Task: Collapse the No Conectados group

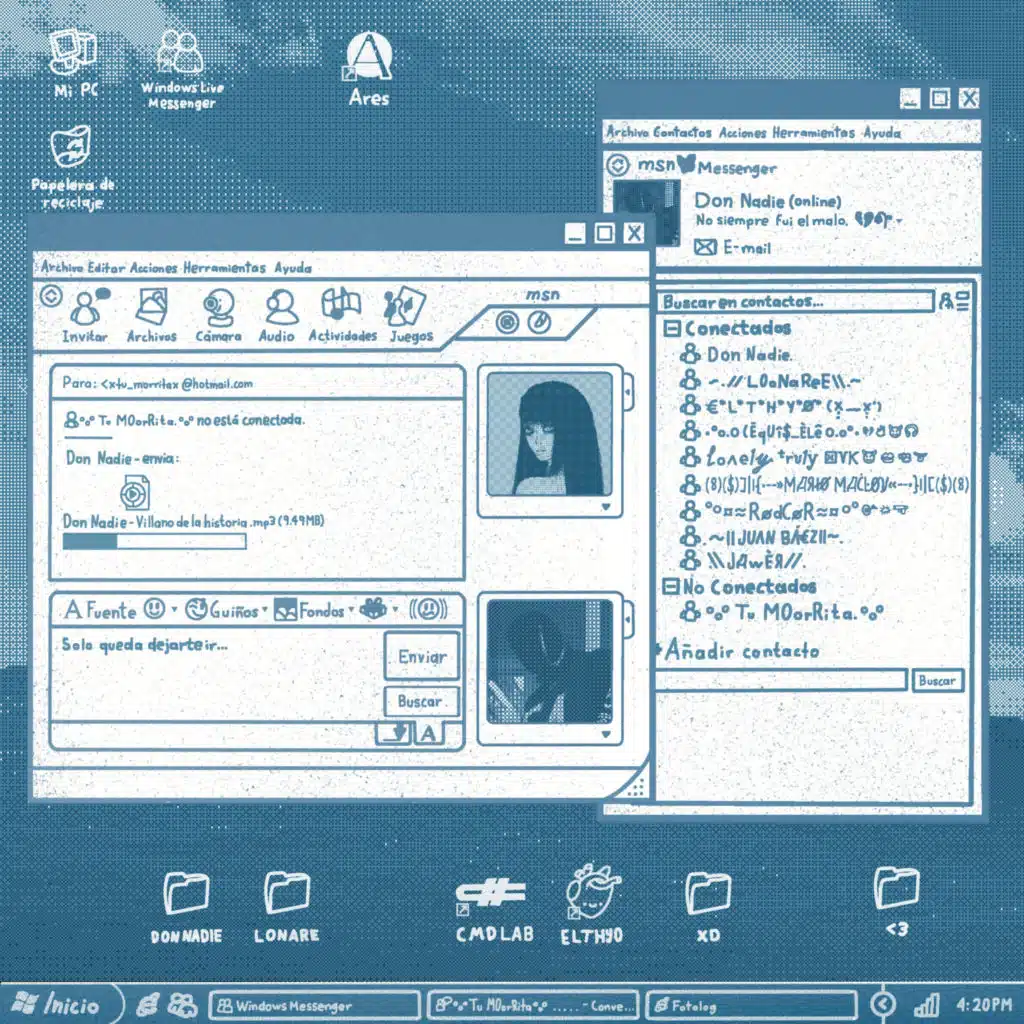Action: click(671, 586)
